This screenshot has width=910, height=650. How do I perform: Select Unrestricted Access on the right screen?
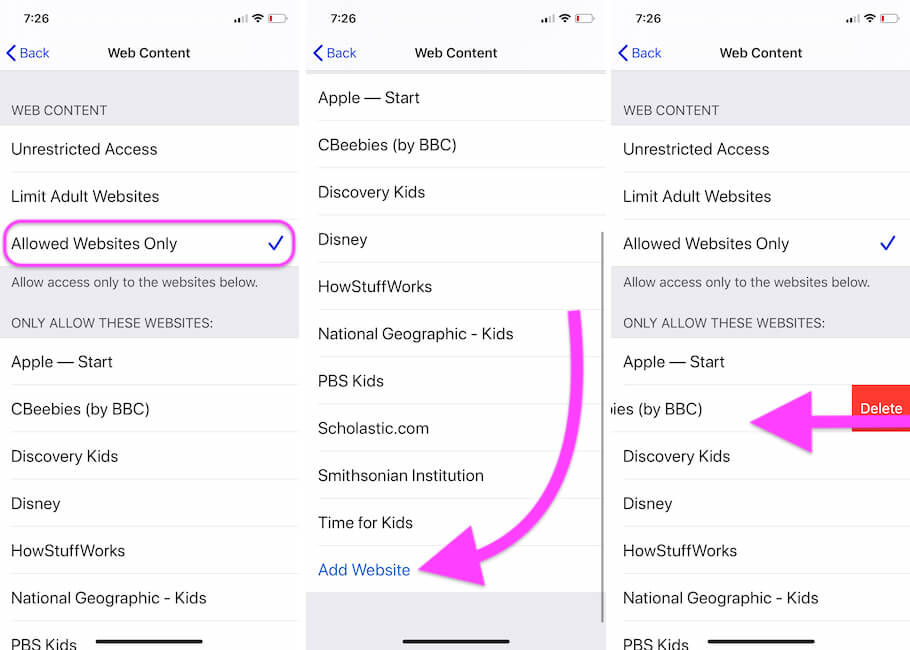pyautogui.click(x=760, y=149)
